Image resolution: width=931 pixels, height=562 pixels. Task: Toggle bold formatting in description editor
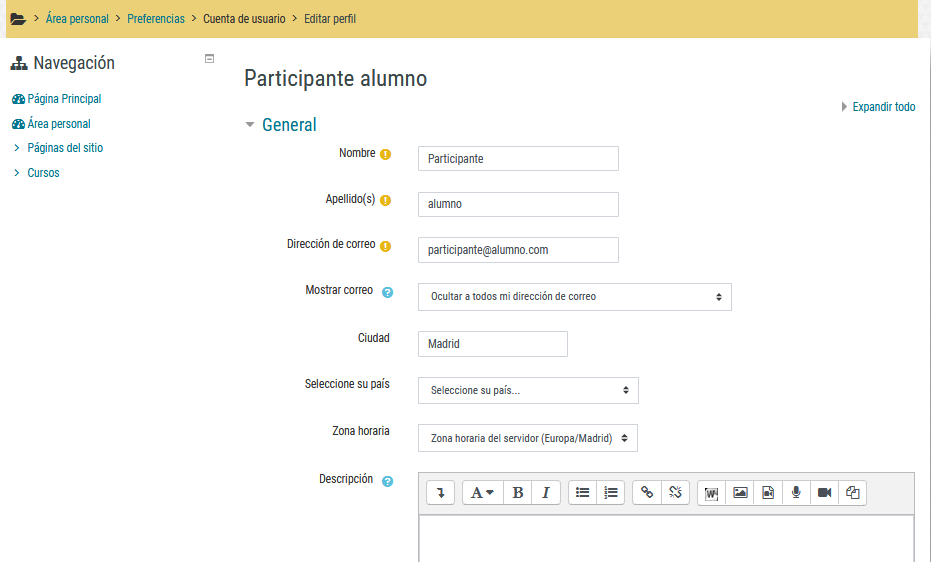coord(517,493)
